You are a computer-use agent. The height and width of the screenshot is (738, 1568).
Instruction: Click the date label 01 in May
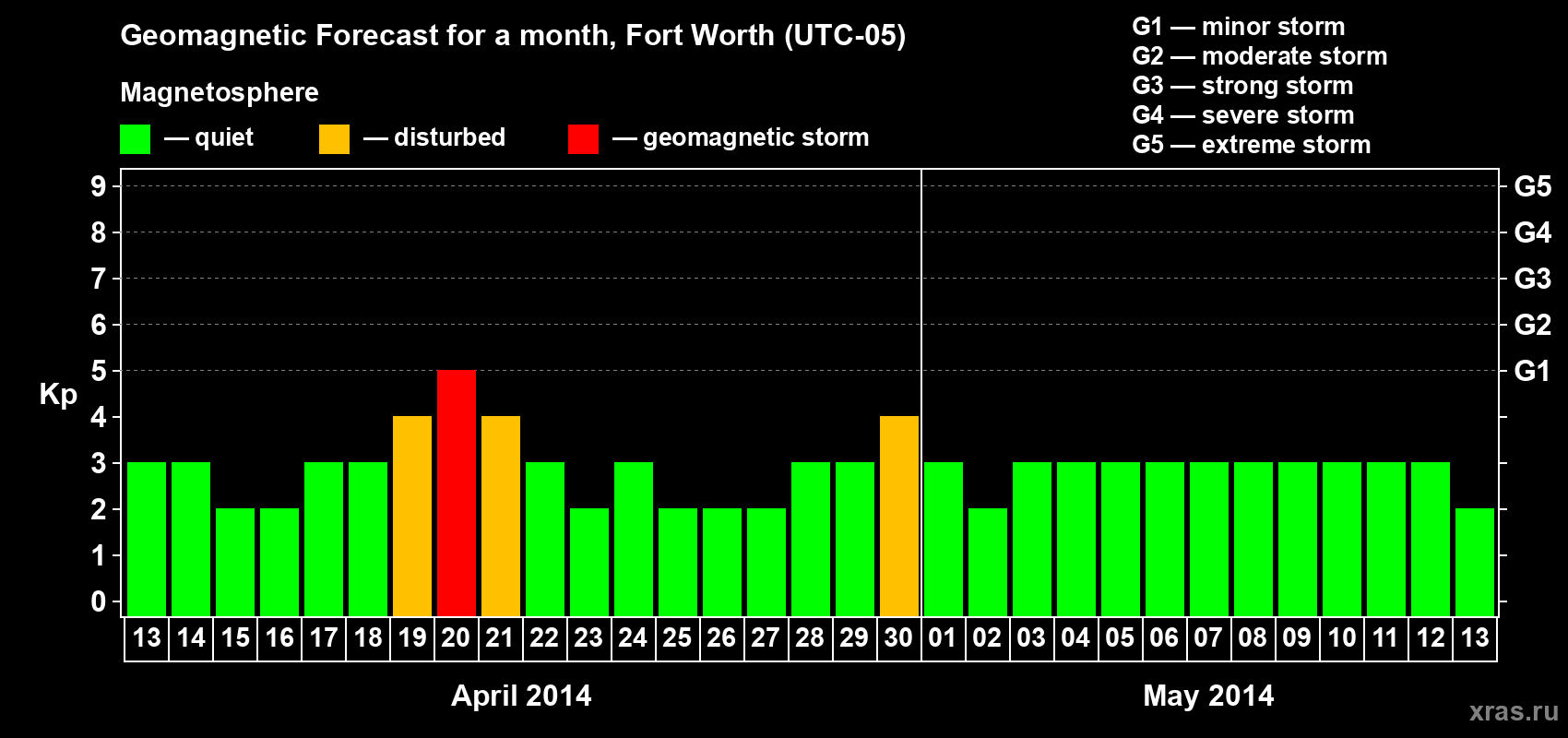pos(944,638)
